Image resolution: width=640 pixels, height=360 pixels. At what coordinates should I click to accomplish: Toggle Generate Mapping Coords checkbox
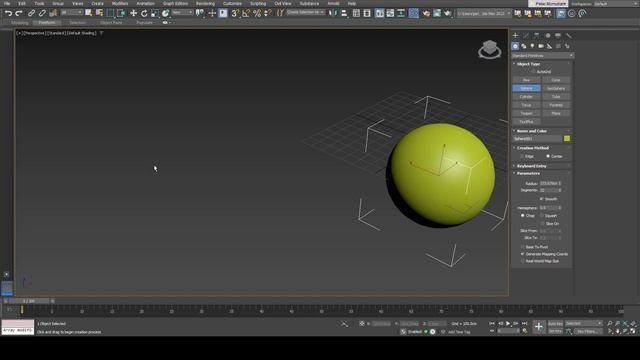pyautogui.click(x=522, y=254)
